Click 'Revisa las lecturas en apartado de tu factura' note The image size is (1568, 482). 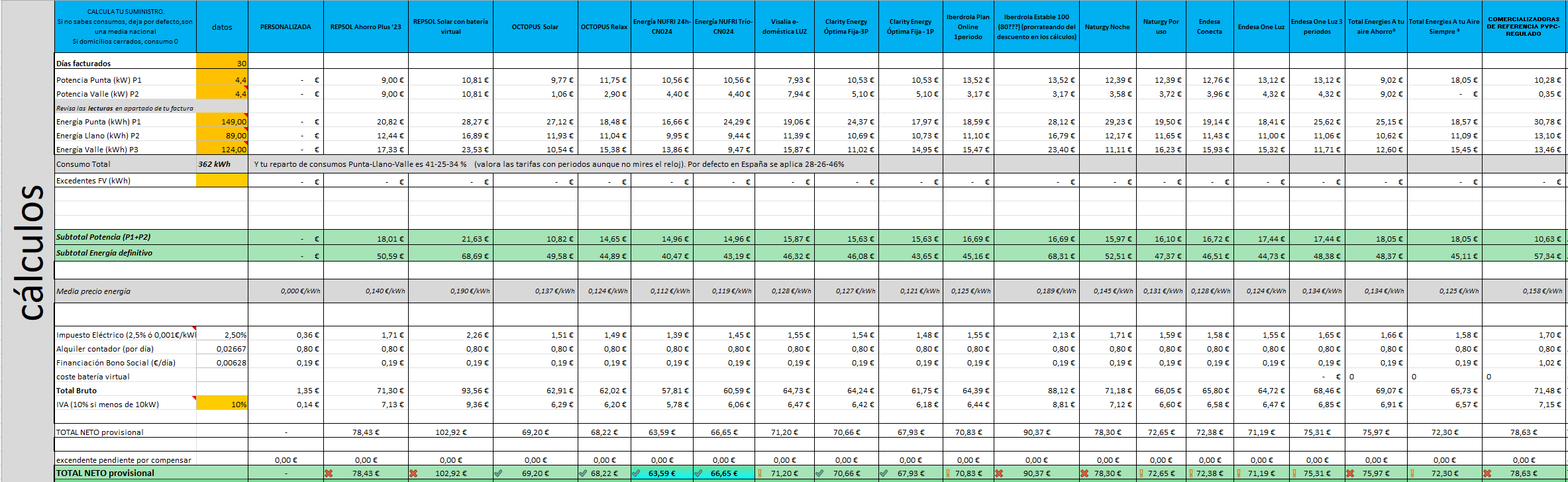coord(125,108)
